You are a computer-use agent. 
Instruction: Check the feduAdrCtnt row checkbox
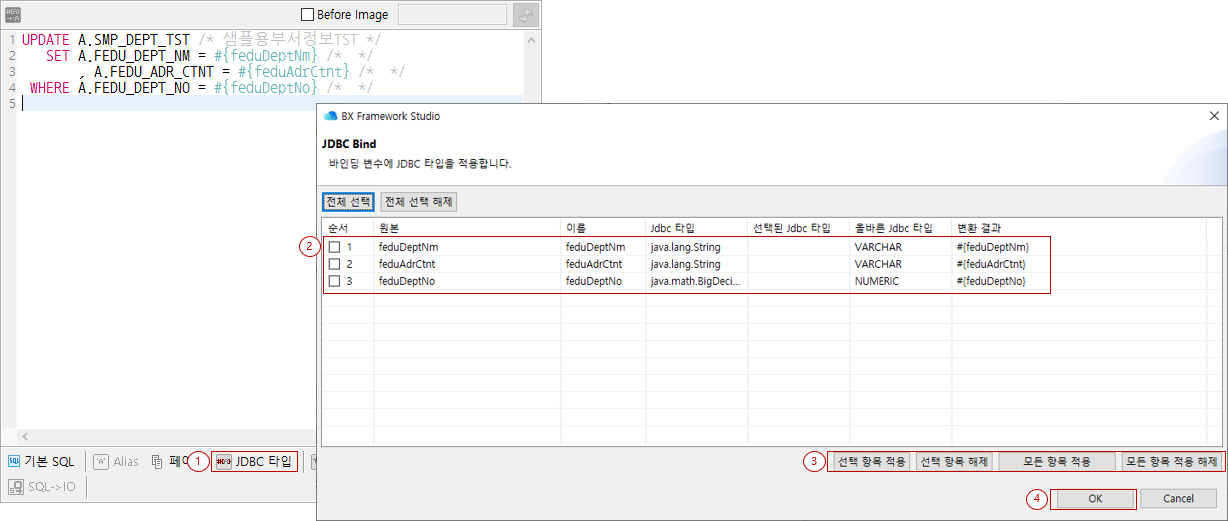tap(335, 264)
